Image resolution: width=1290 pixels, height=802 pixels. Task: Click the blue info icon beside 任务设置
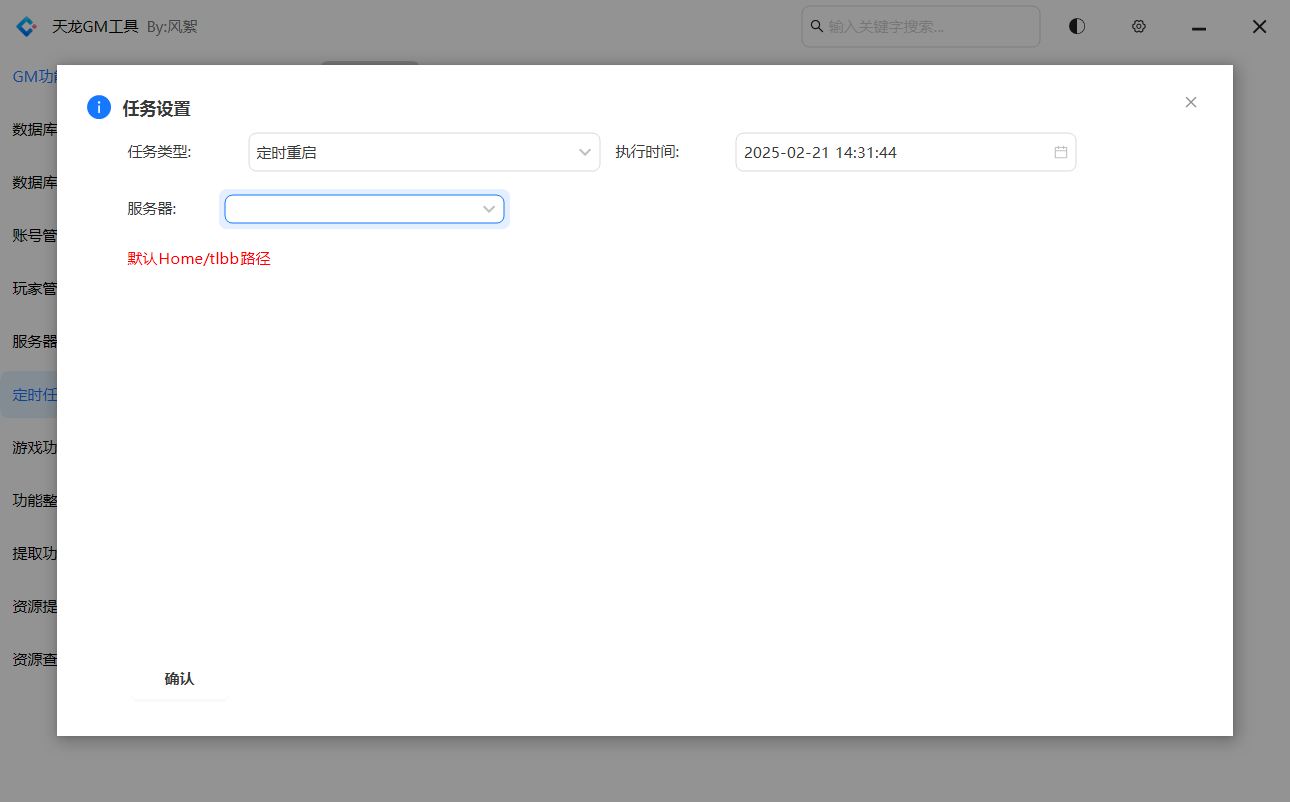[x=99, y=107]
